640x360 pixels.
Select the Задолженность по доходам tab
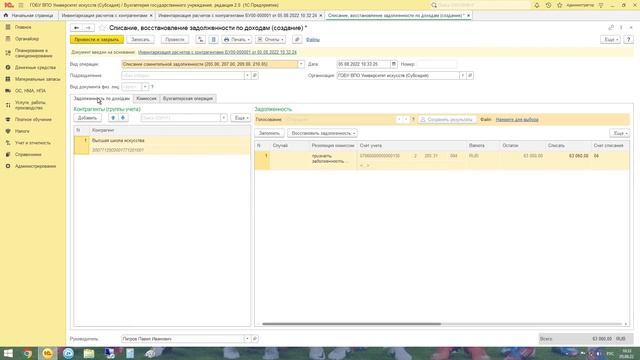(102, 99)
